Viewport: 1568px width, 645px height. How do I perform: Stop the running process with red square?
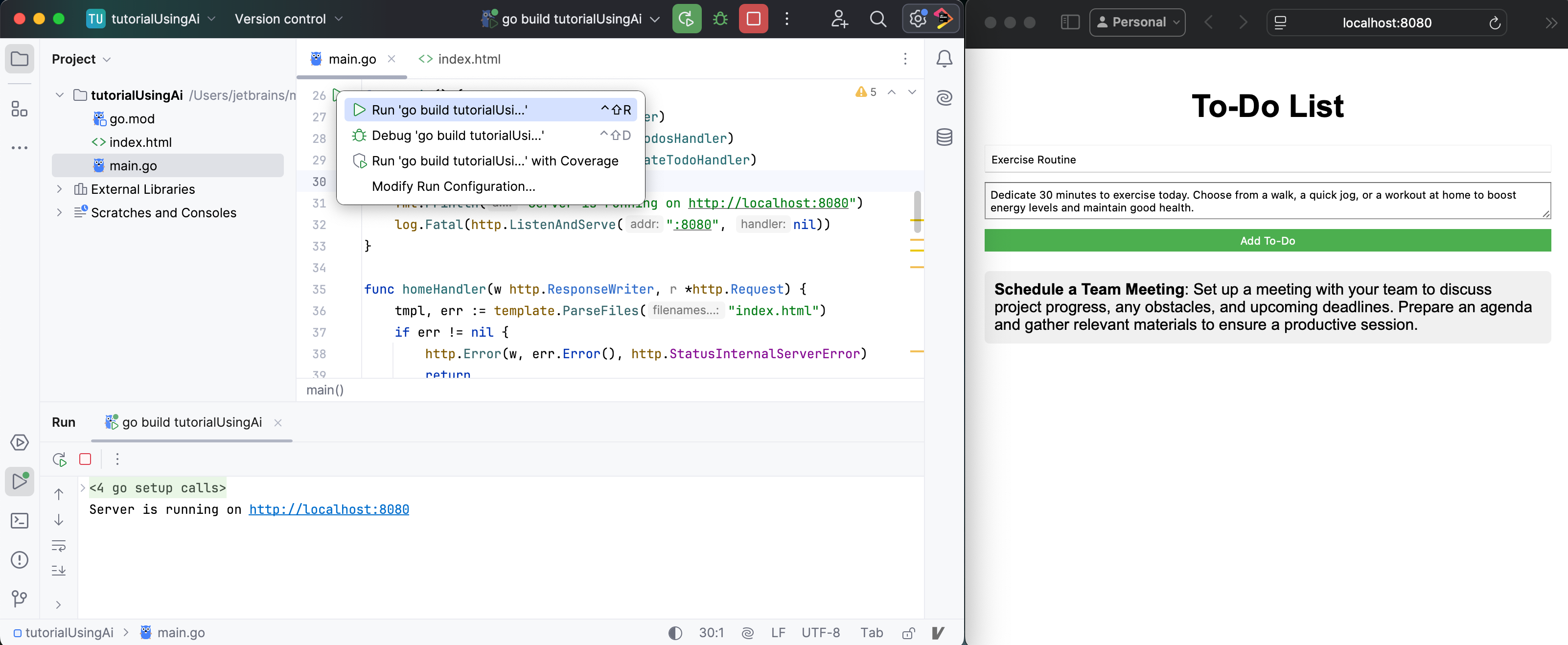(753, 19)
